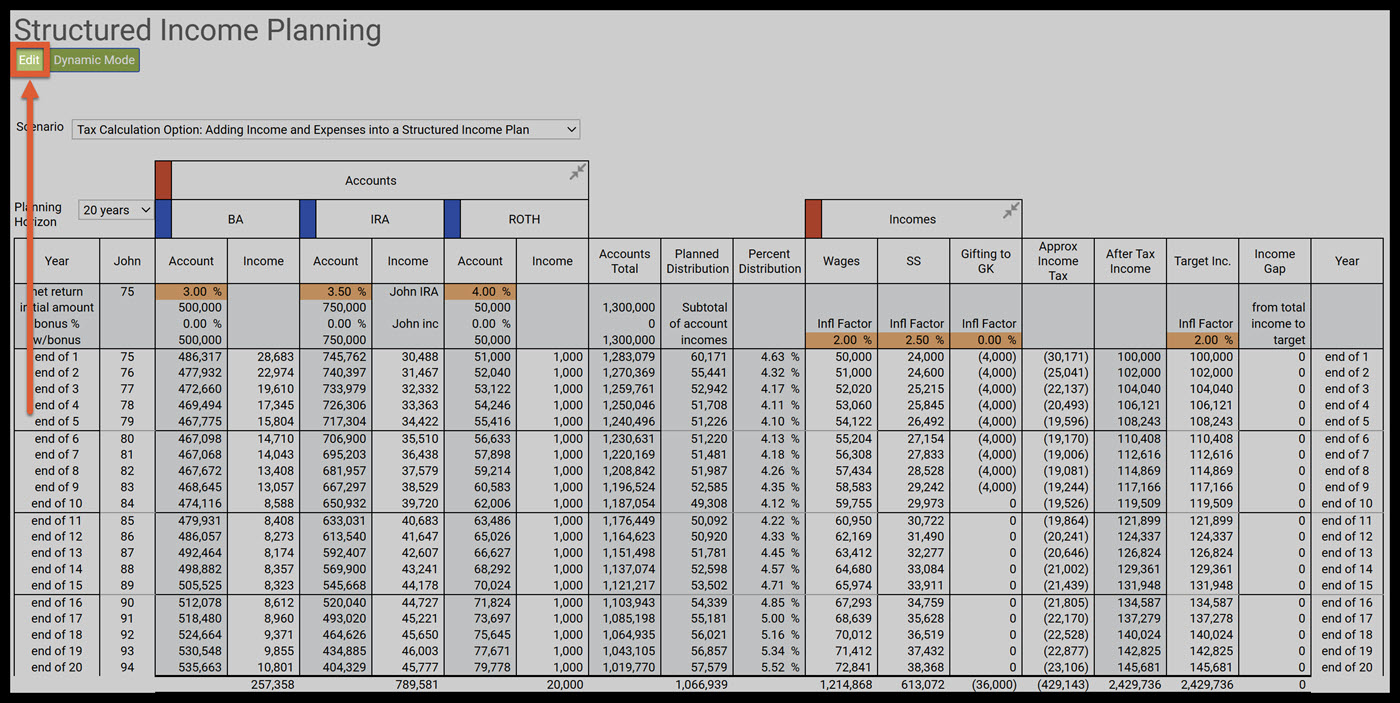Click the IRA account header
Image resolution: width=1400 pixels, height=703 pixels.
(380, 218)
